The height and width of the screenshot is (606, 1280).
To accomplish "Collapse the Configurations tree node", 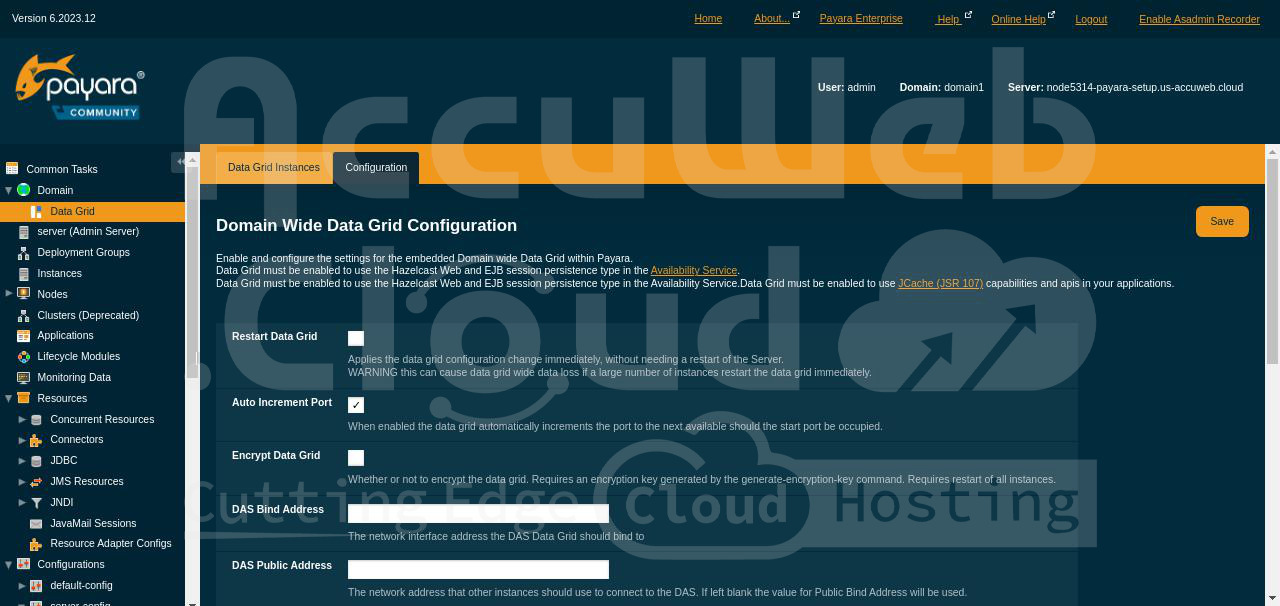I will coord(9,565).
